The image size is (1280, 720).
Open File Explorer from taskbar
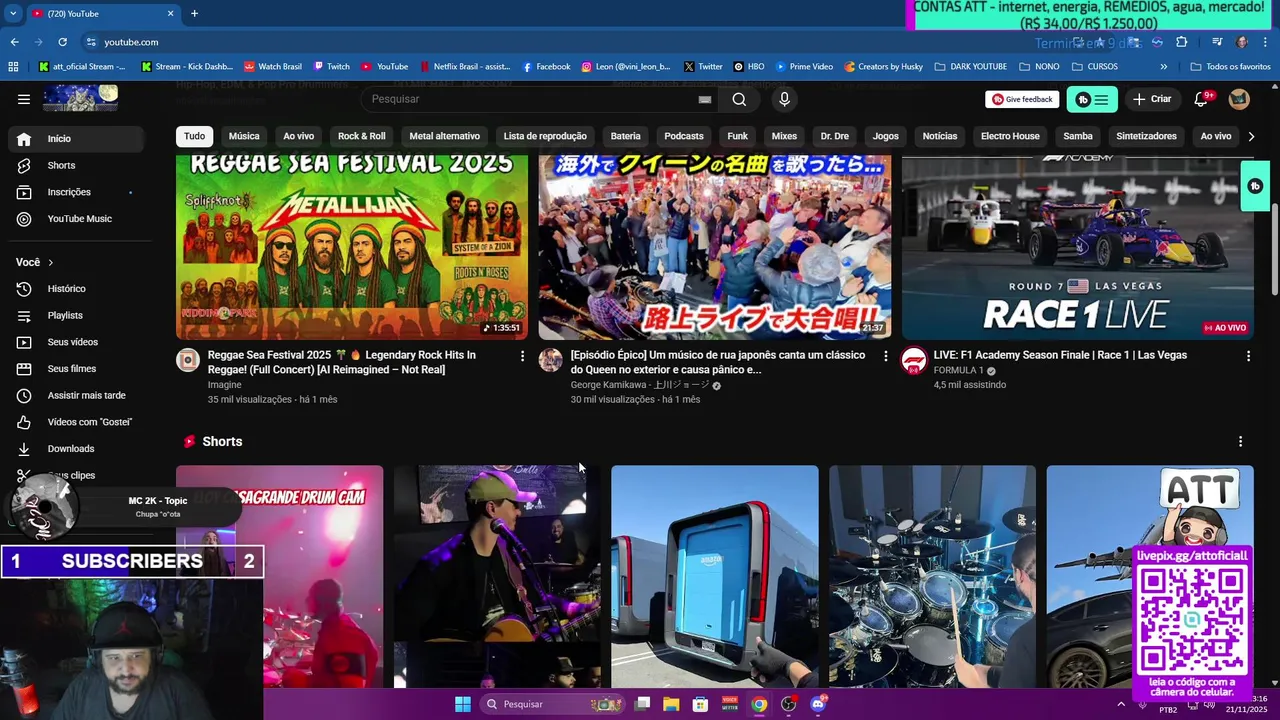tap(671, 704)
